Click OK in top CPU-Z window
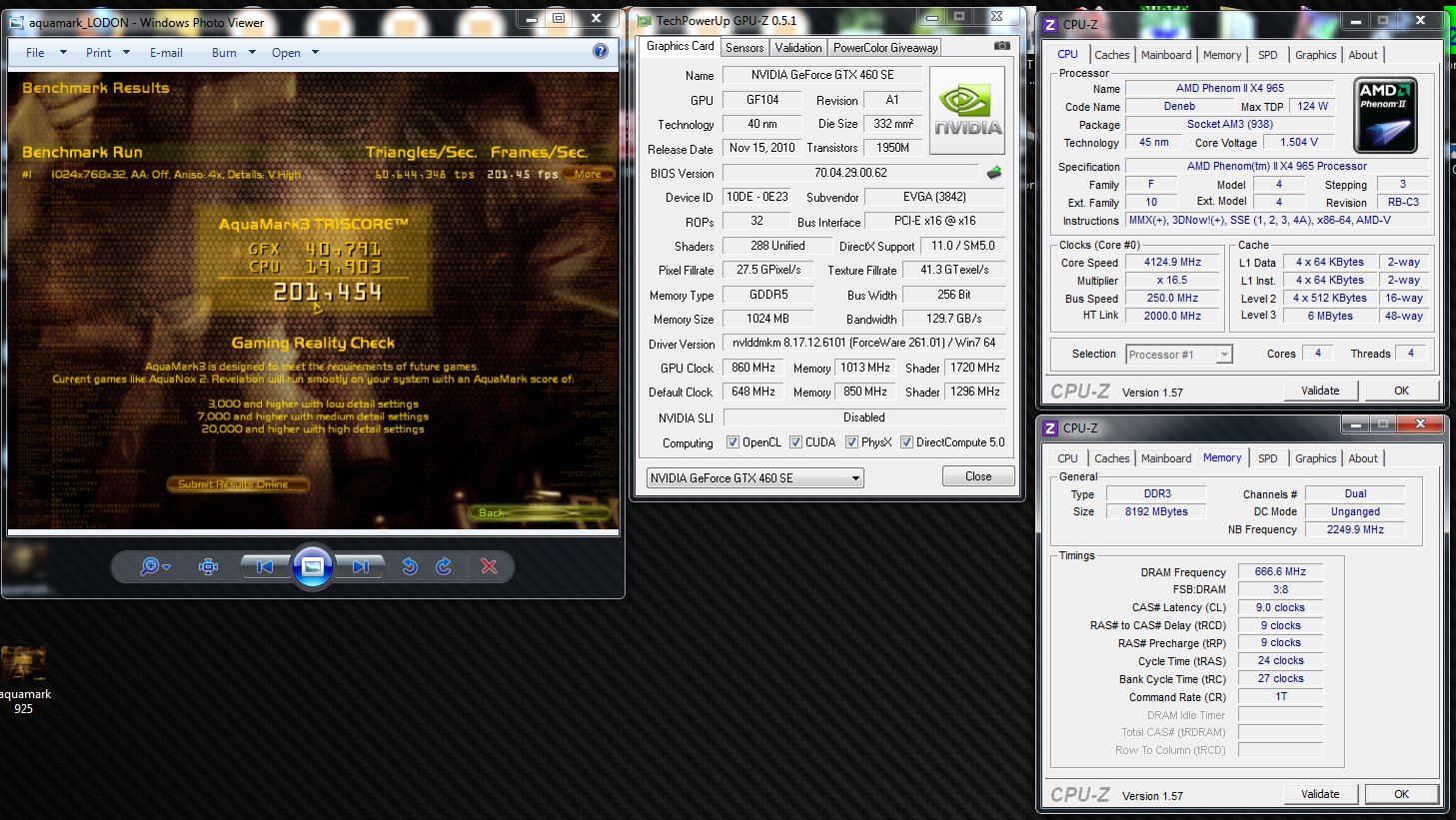 [1401, 391]
